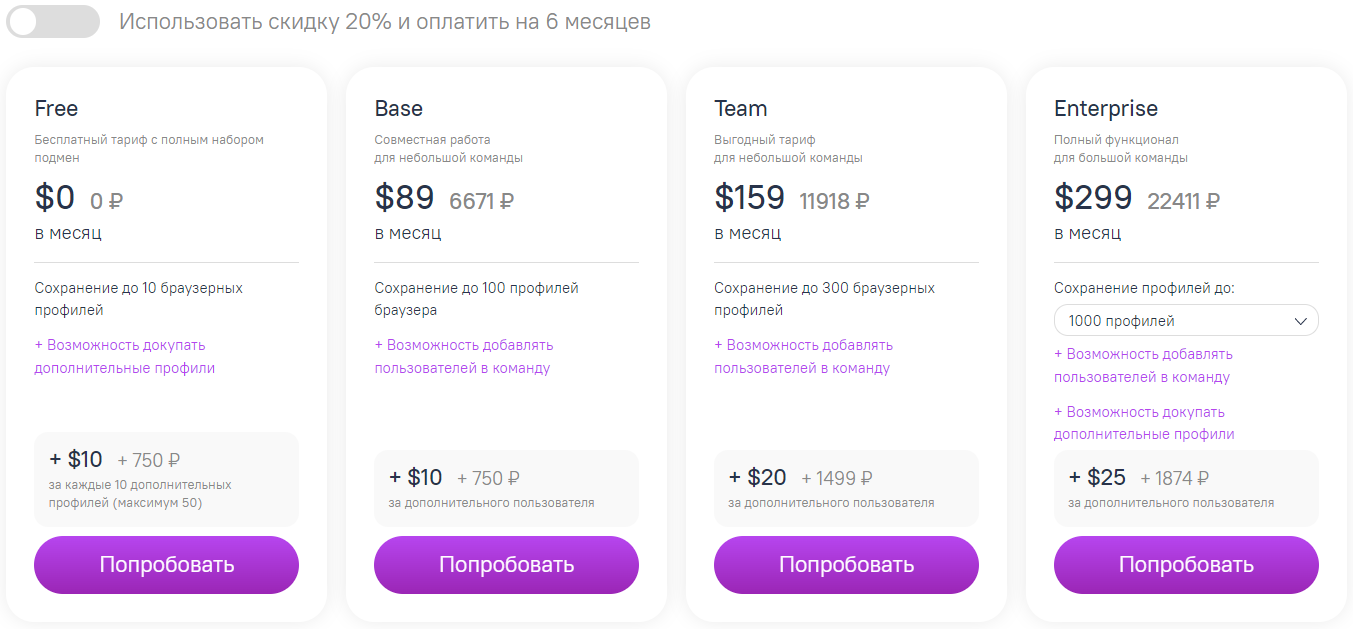1353x629 pixels.
Task: Click Base plan add users link
Action: (464, 356)
